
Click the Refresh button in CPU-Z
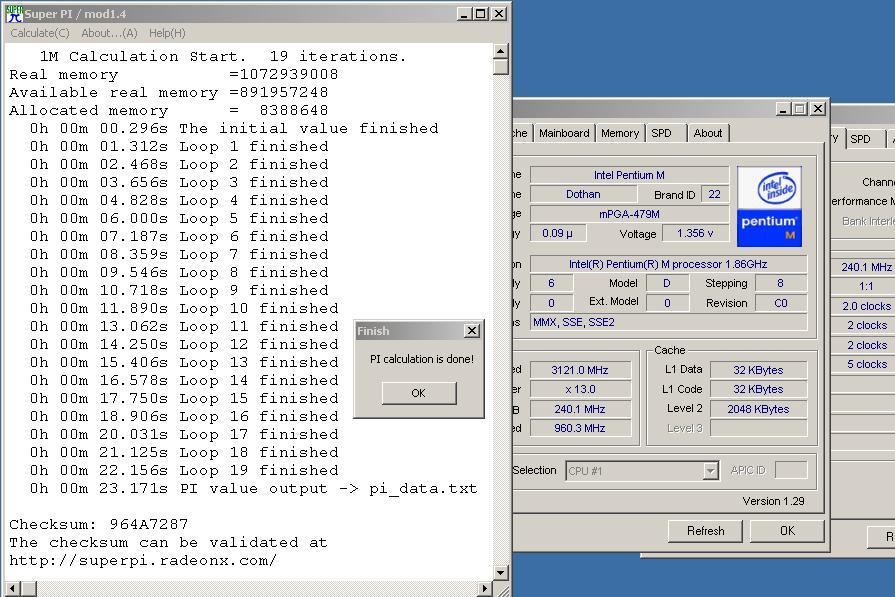pyautogui.click(x=705, y=531)
